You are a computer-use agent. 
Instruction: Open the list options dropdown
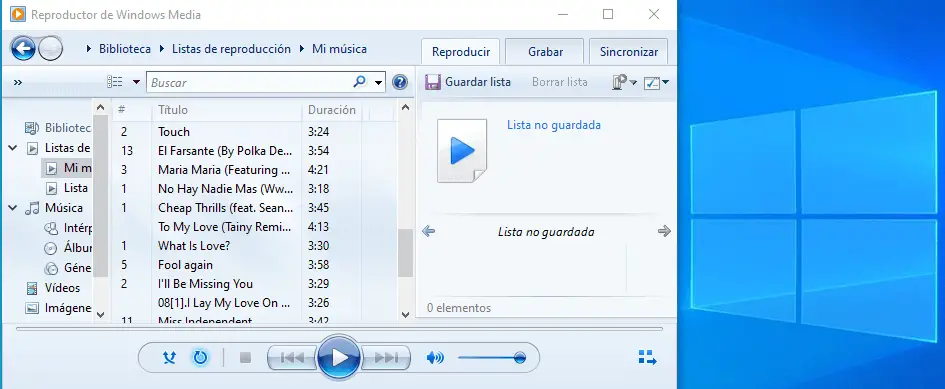pos(624,82)
